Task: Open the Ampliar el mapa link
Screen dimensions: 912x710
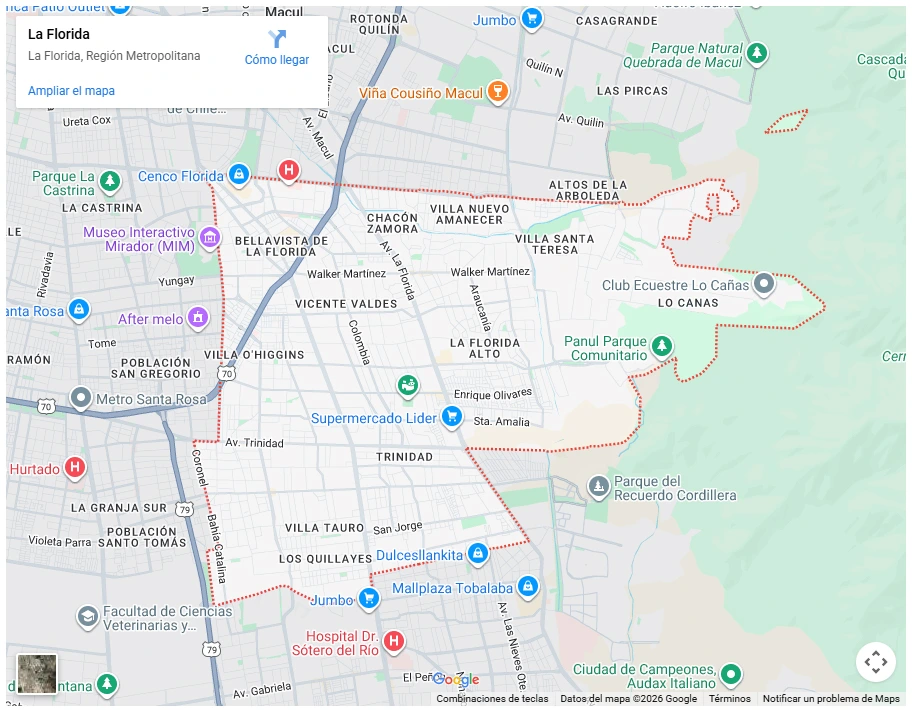Action: point(71,90)
